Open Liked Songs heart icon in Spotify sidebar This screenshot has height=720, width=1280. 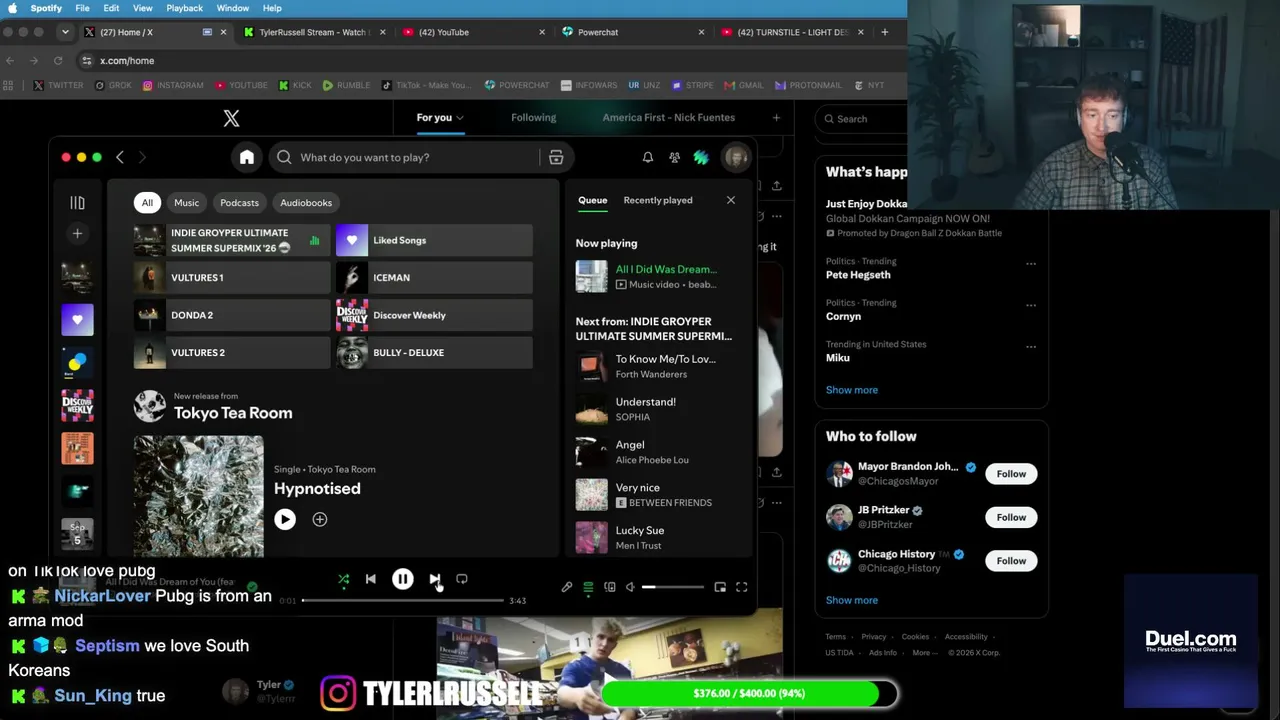click(77, 320)
